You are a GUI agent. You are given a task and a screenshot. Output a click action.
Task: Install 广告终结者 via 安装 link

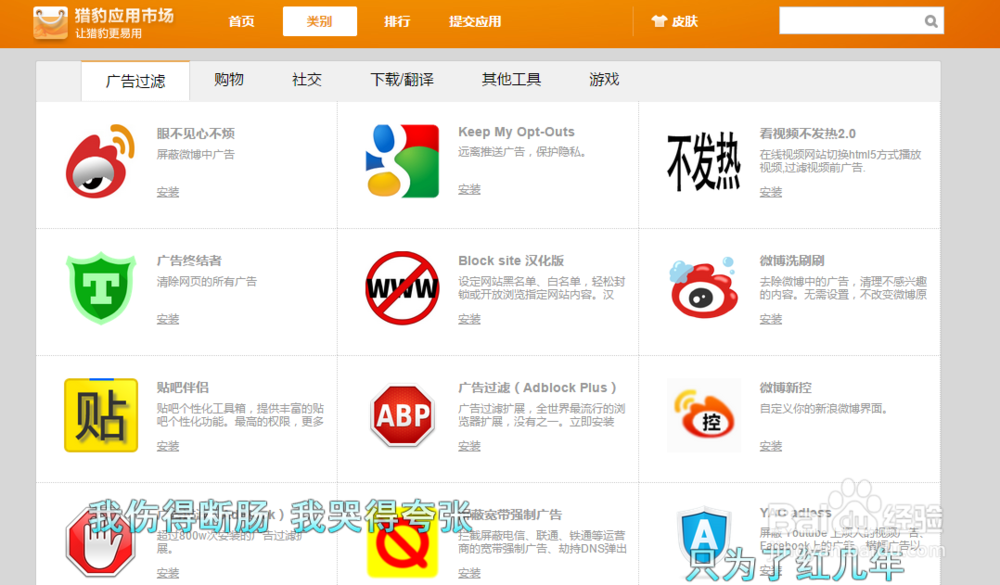(x=168, y=319)
